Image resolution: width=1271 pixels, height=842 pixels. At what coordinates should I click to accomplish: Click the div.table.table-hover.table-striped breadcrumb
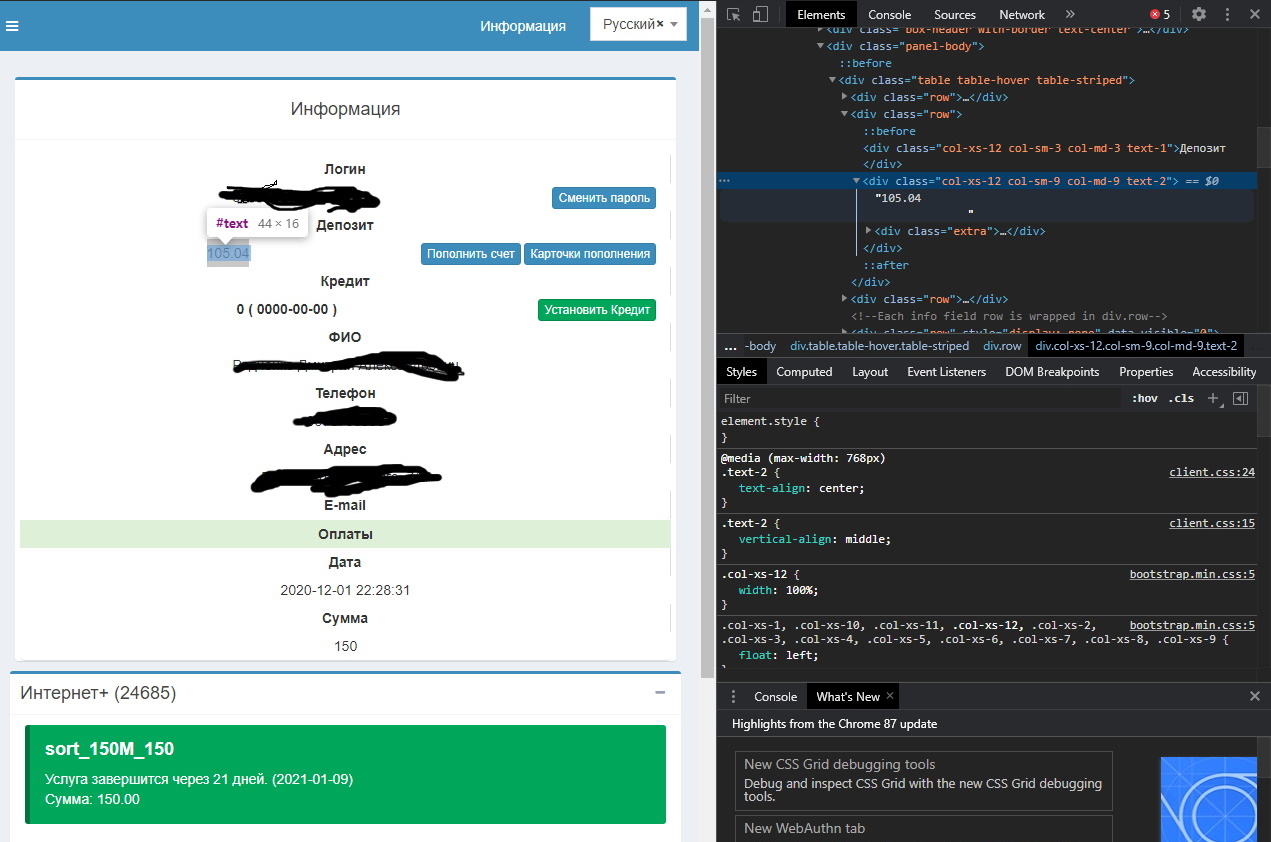(x=879, y=346)
